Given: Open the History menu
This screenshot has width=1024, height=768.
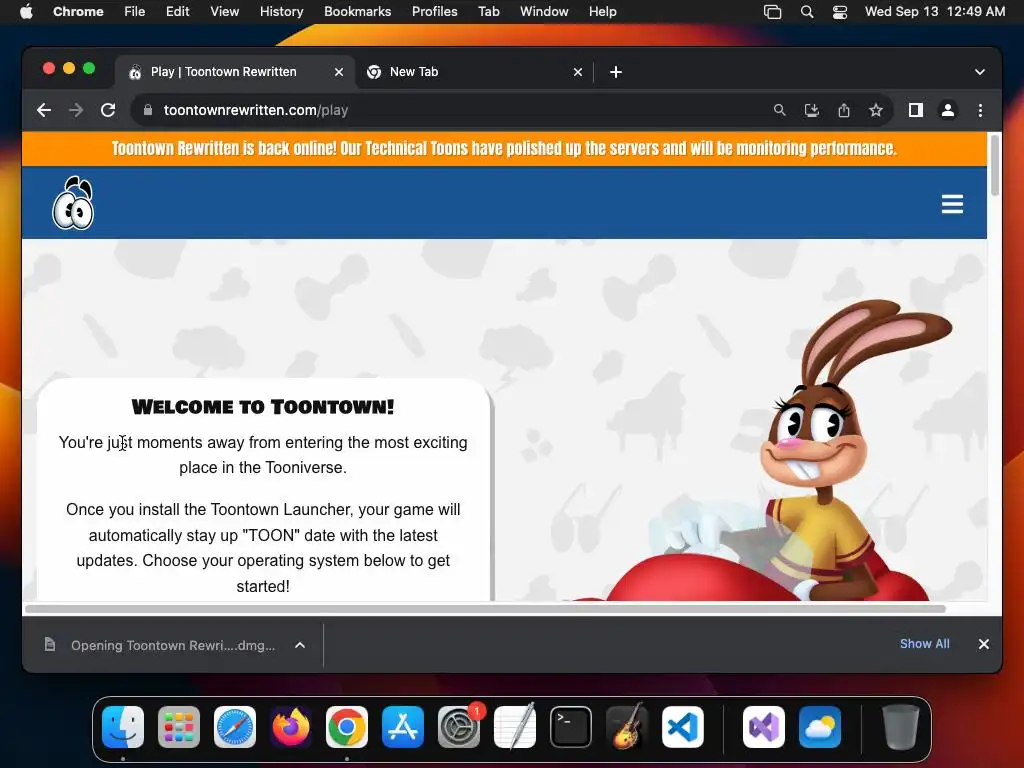Looking at the screenshot, I should (281, 11).
